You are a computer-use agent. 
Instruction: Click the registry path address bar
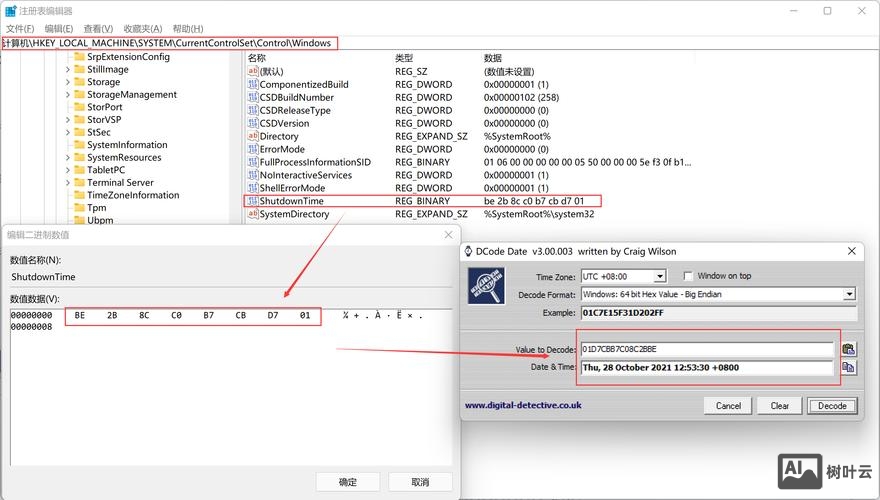click(440, 43)
